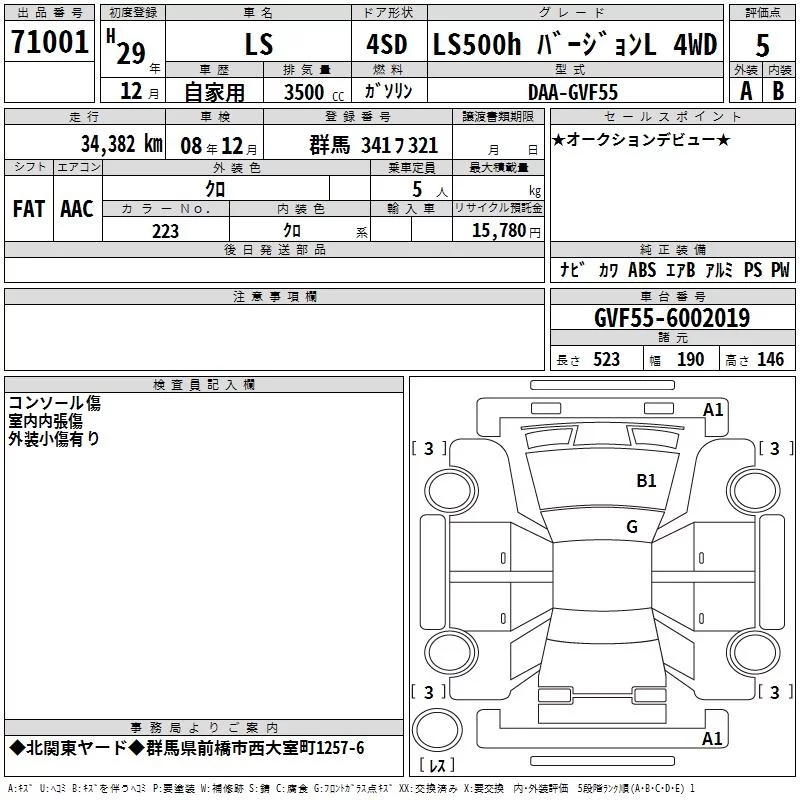The width and height of the screenshot is (800, 800).
Task: Click the displacement value 3500 cc
Action: [314, 92]
